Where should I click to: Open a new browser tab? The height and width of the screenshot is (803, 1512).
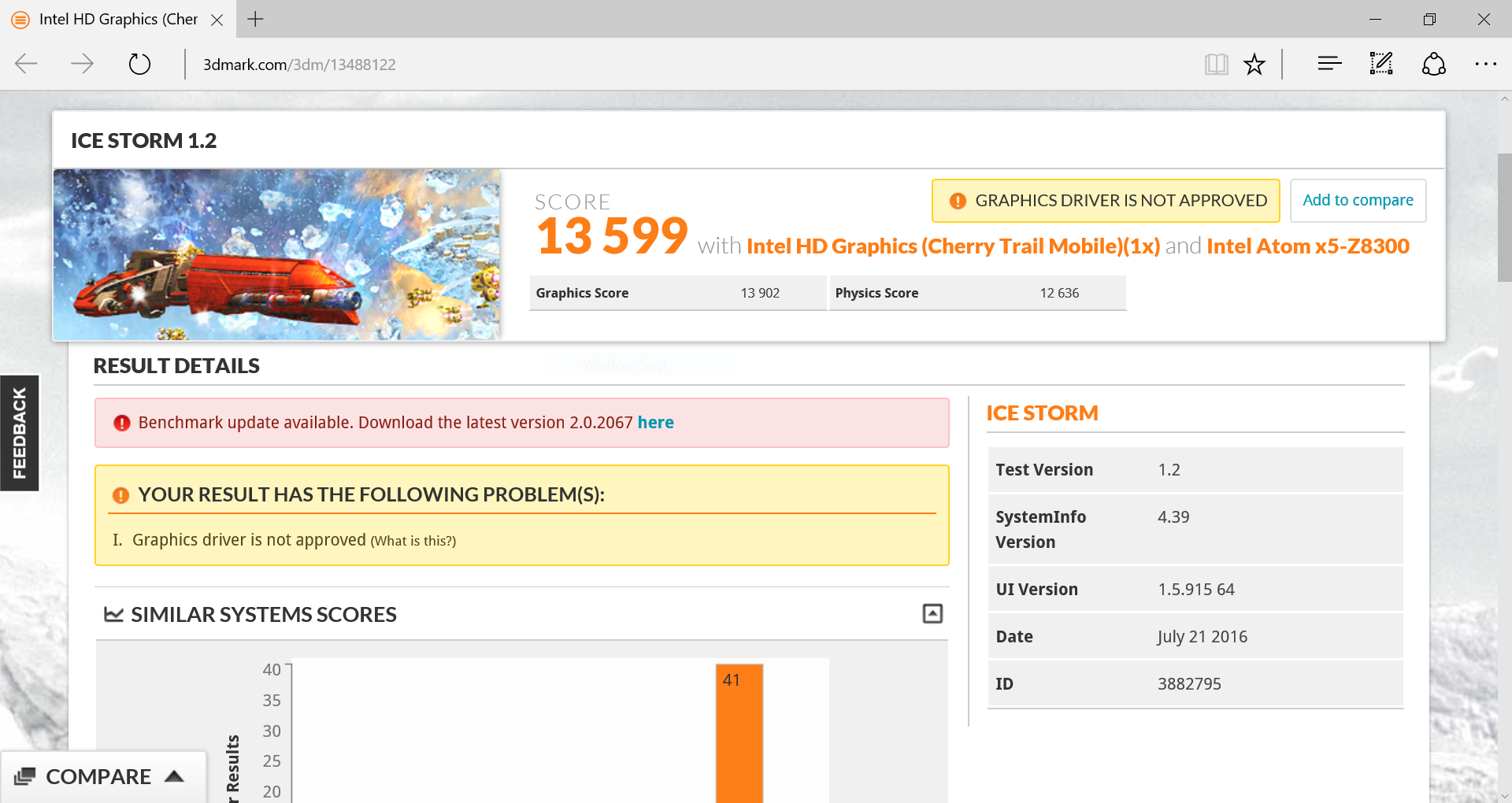pyautogui.click(x=254, y=19)
